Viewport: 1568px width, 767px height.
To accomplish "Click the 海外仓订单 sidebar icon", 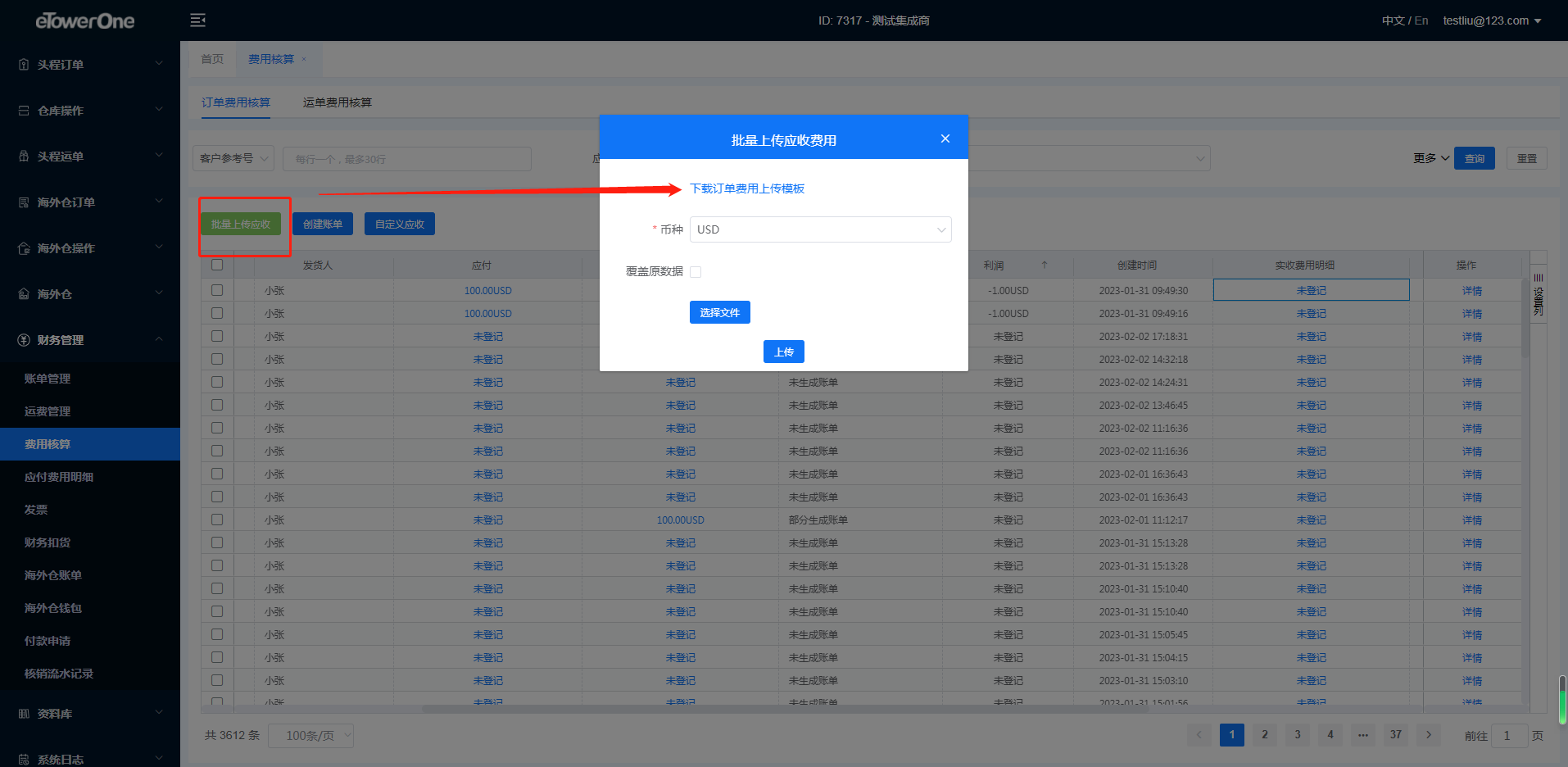I will 24,202.
